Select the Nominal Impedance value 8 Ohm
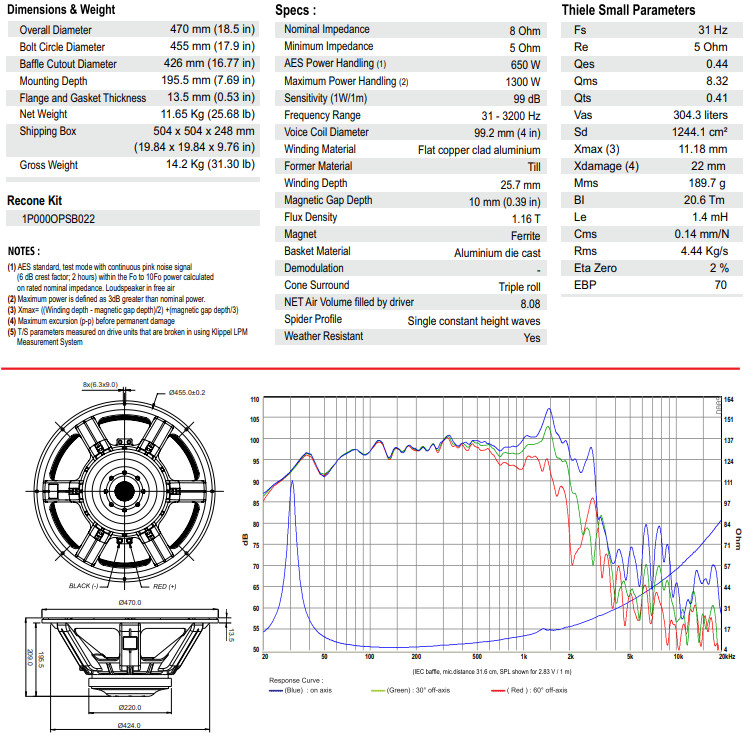 pyautogui.click(x=525, y=31)
